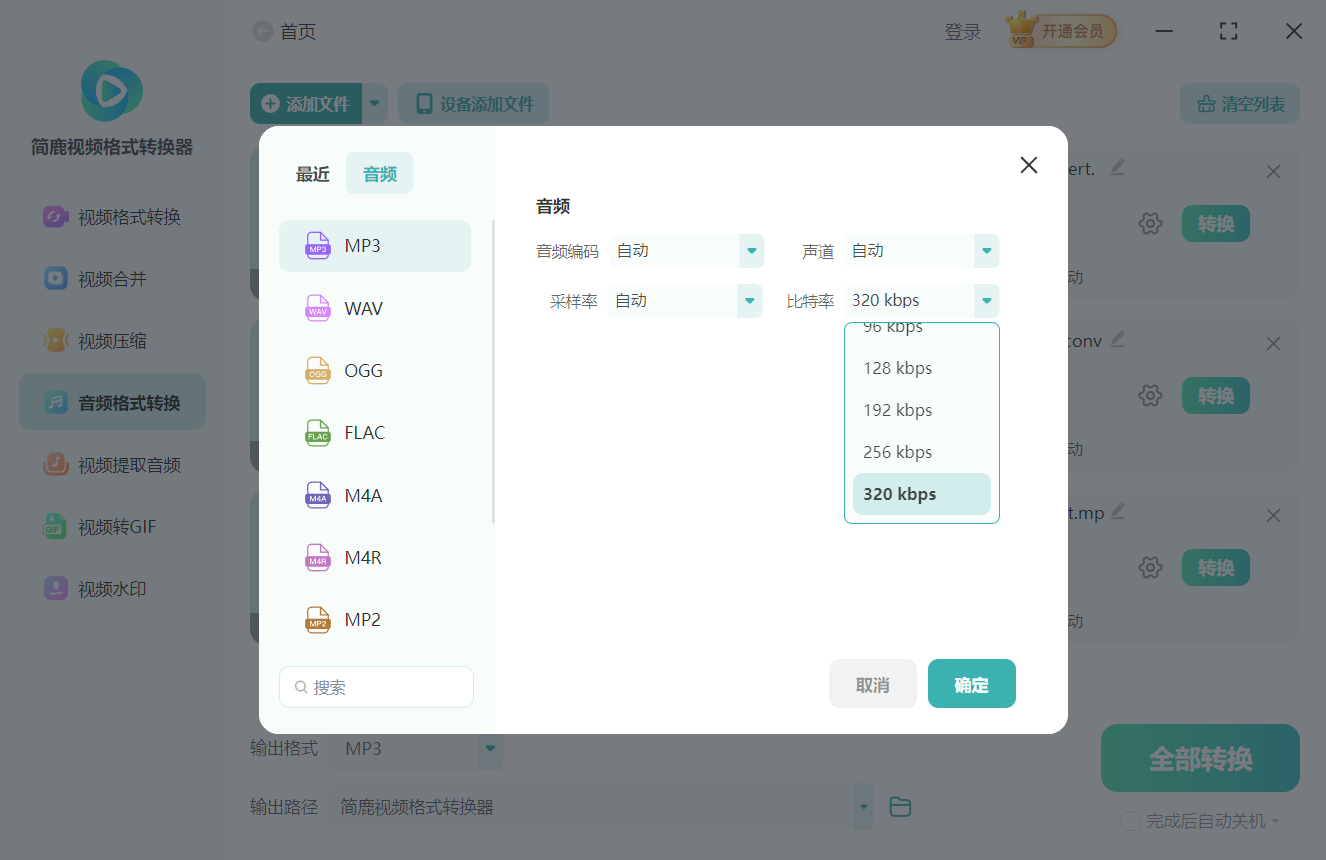Focus the 搜索 format search field
The width and height of the screenshot is (1326, 860).
[x=376, y=687]
